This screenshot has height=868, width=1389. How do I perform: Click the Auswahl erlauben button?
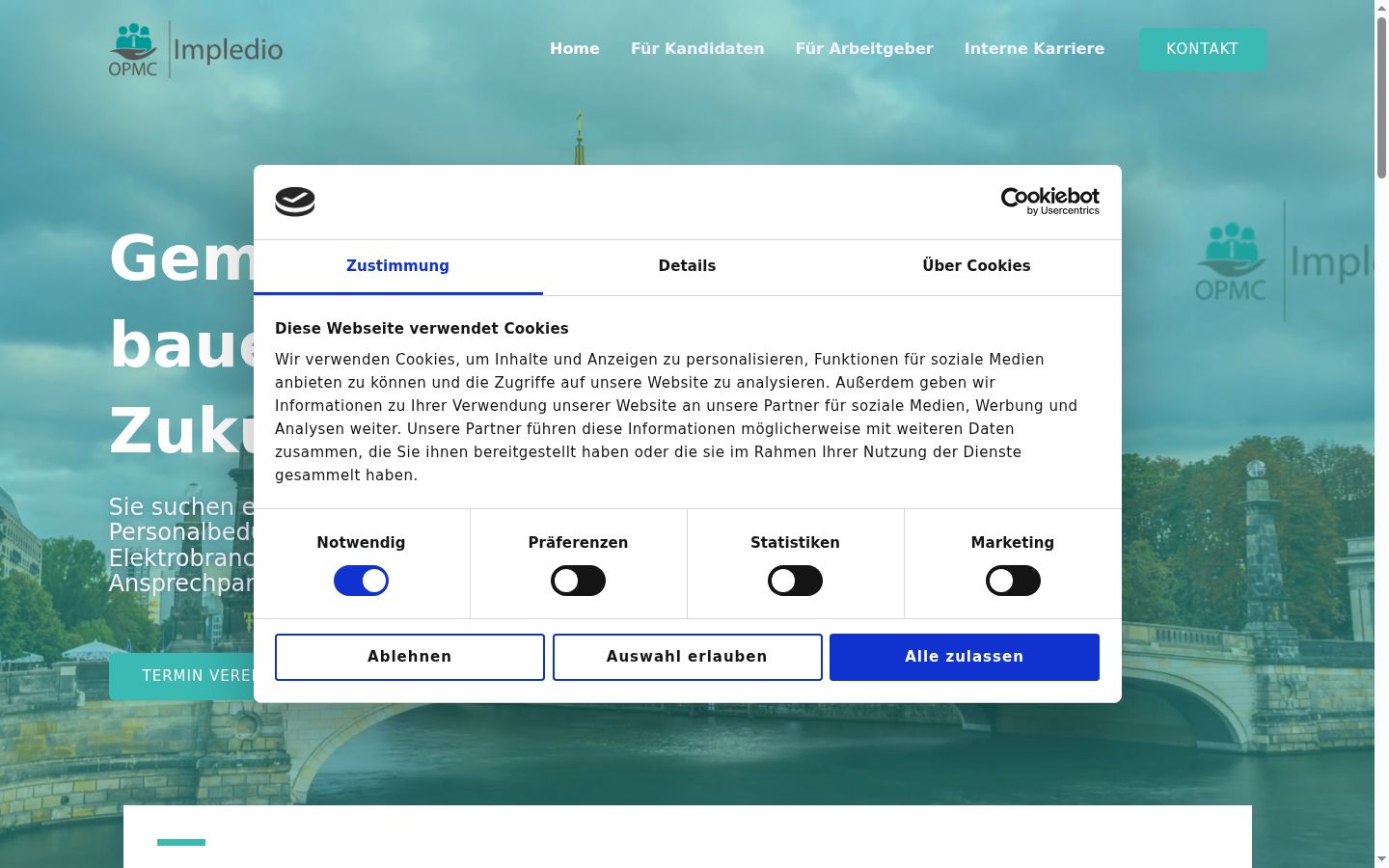point(687,657)
